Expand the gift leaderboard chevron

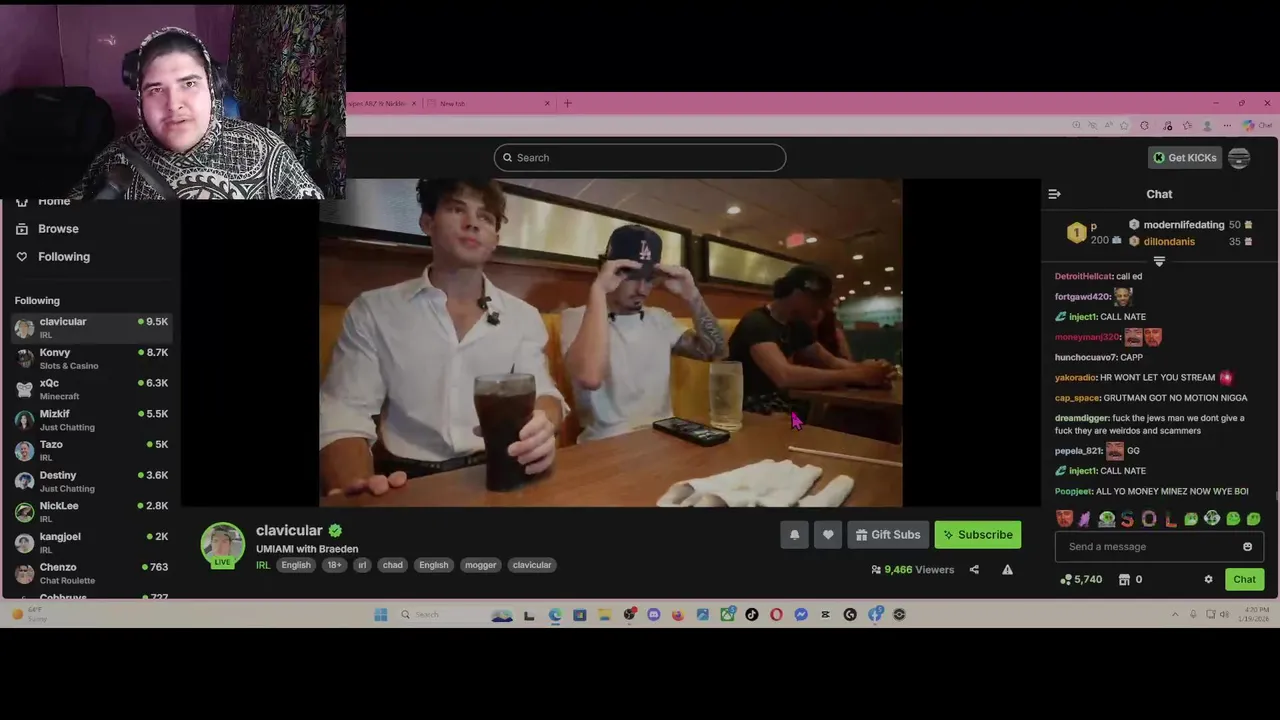coord(1159,261)
